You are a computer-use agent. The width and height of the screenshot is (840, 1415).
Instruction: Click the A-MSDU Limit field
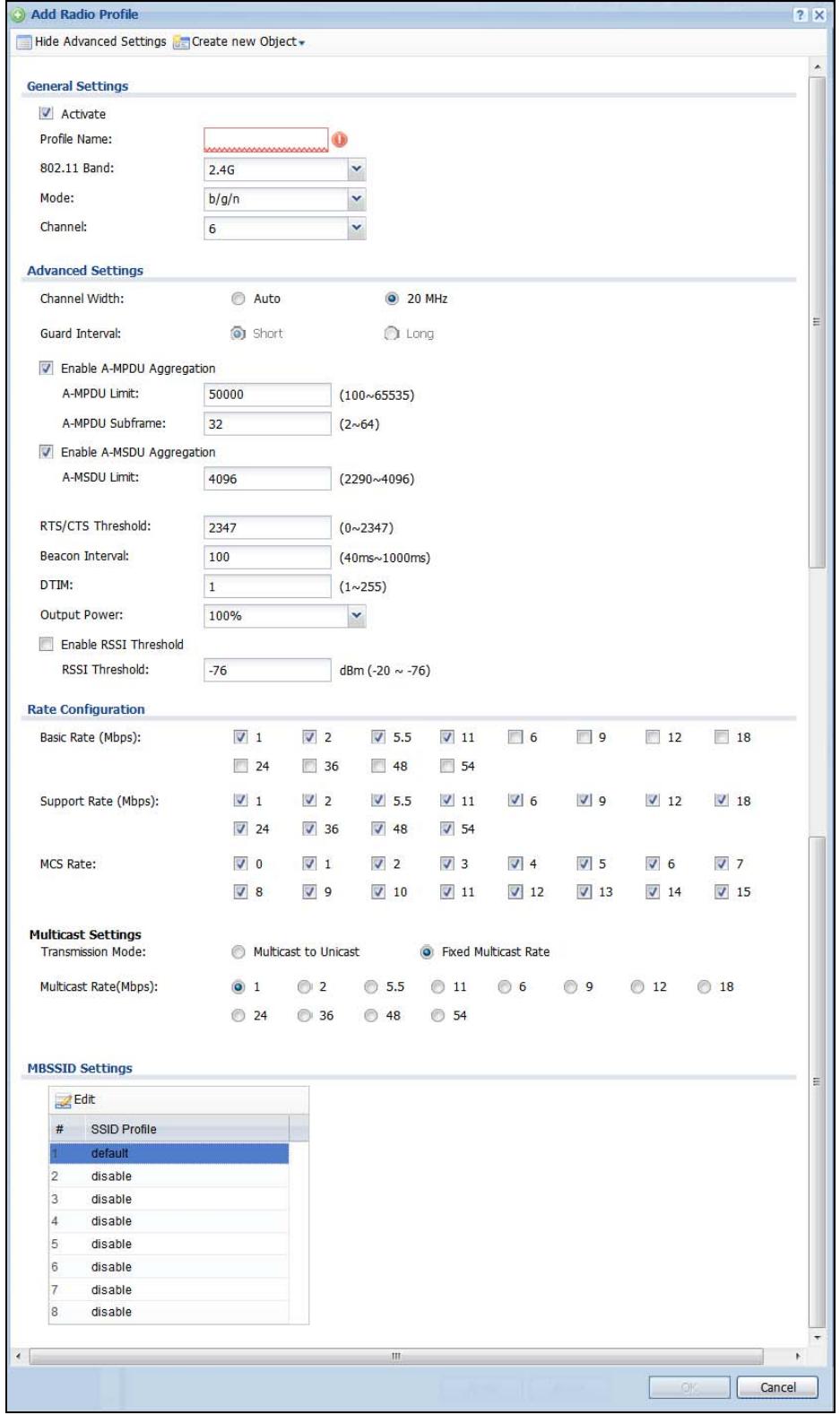(267, 479)
